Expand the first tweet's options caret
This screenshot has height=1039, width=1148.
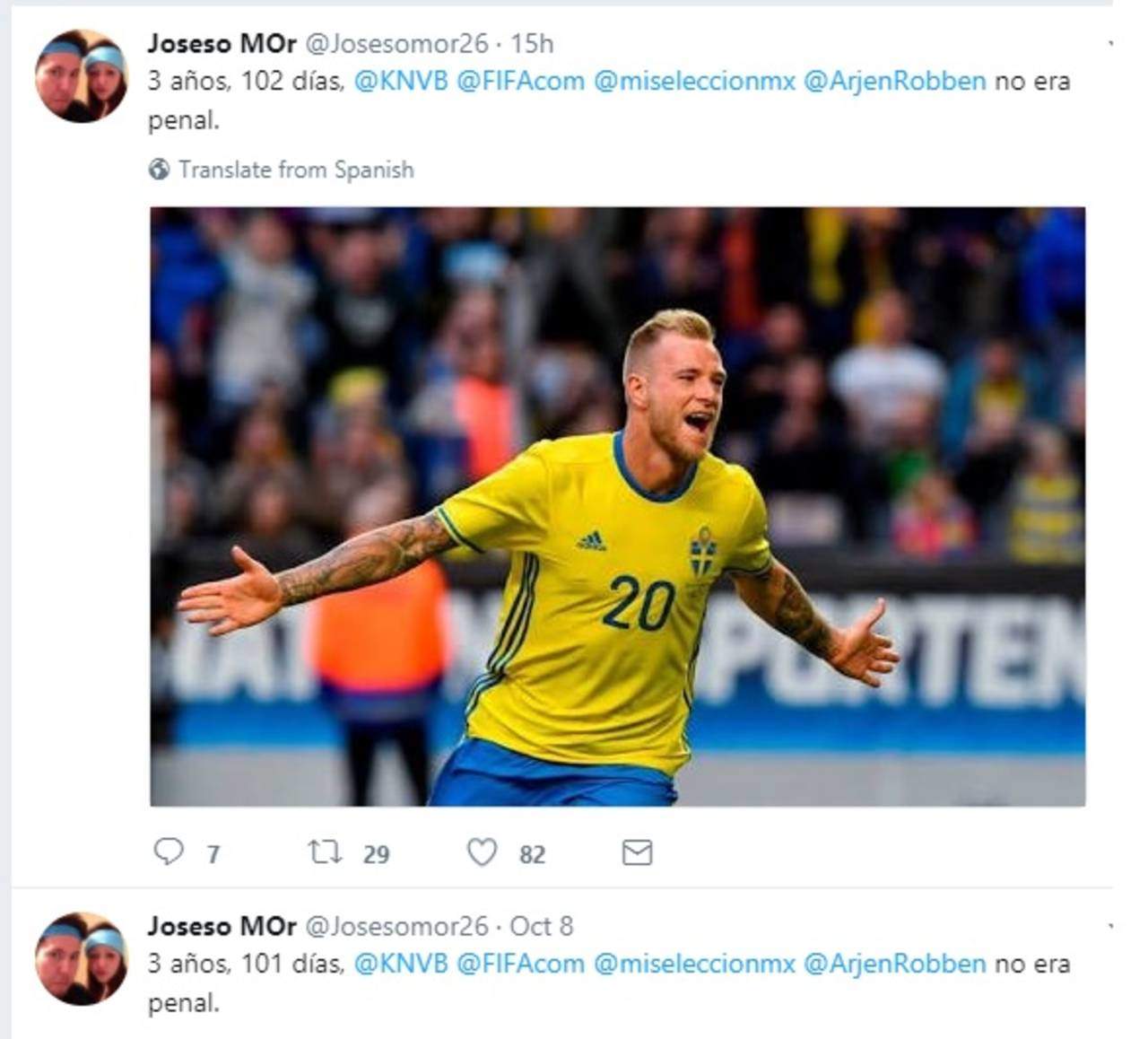(1112, 43)
